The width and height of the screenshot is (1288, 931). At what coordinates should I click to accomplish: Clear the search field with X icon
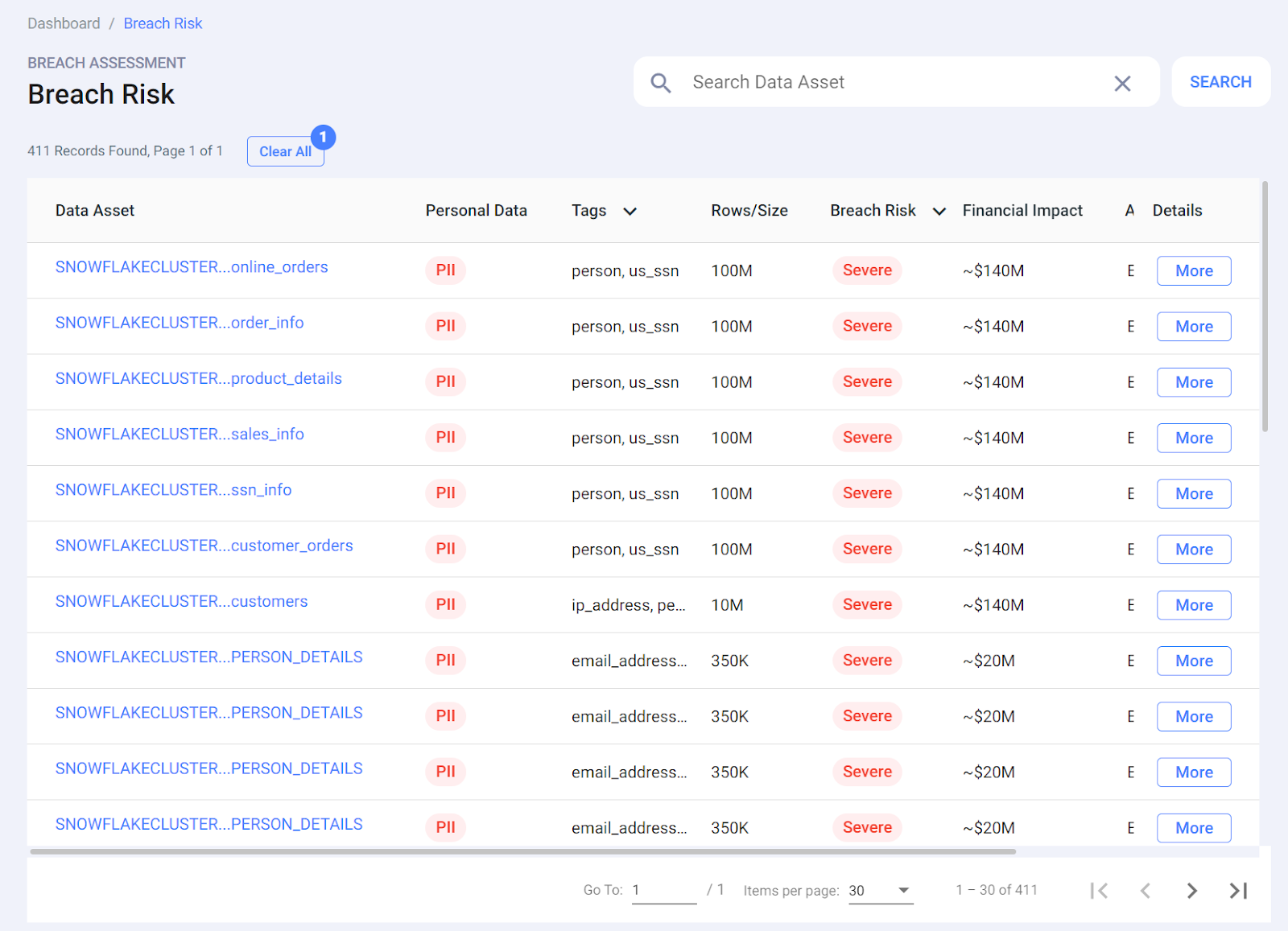[1122, 83]
